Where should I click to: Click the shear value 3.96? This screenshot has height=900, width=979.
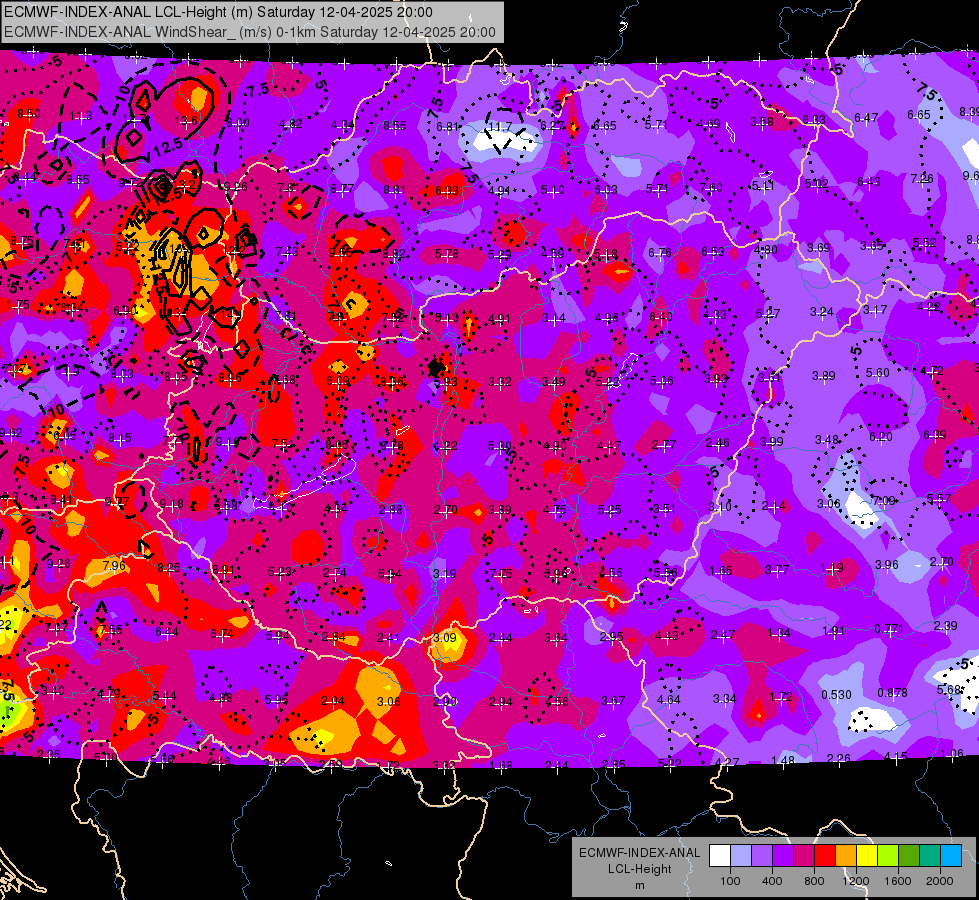point(887,565)
